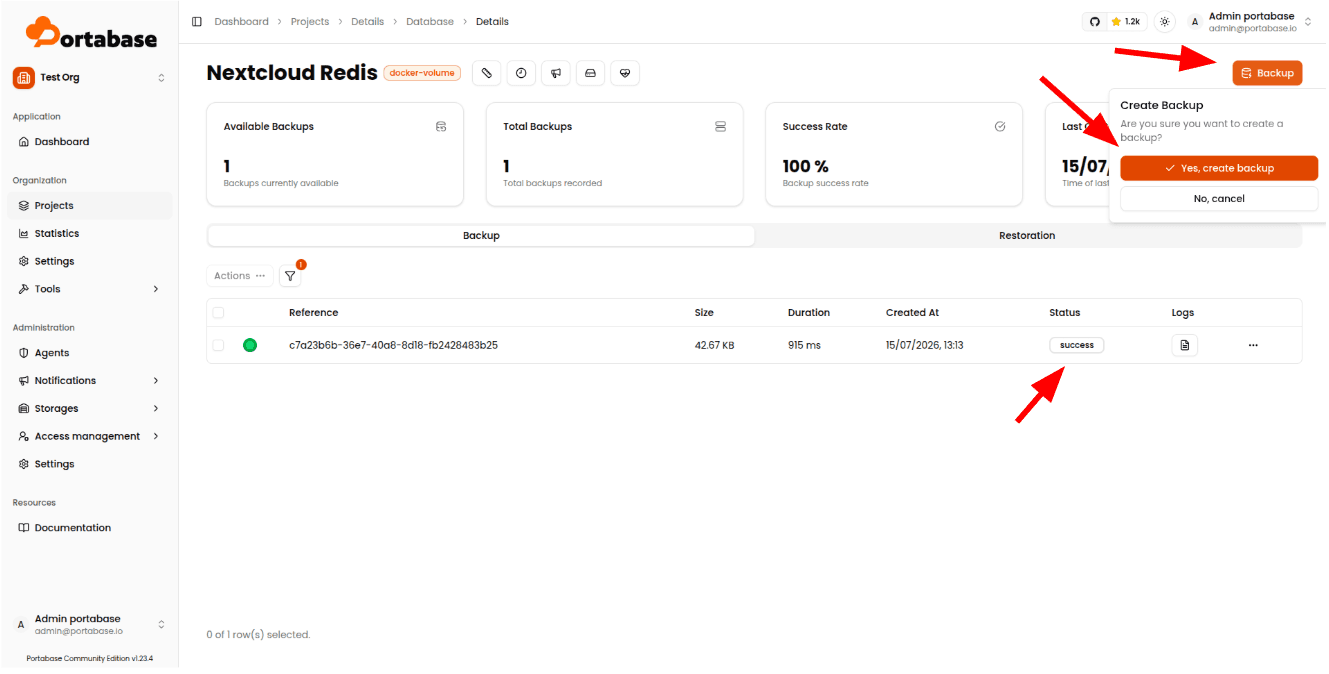The width and height of the screenshot is (1329, 674).
Task: Toggle the light/dark theme sun icon
Action: click(1165, 21)
